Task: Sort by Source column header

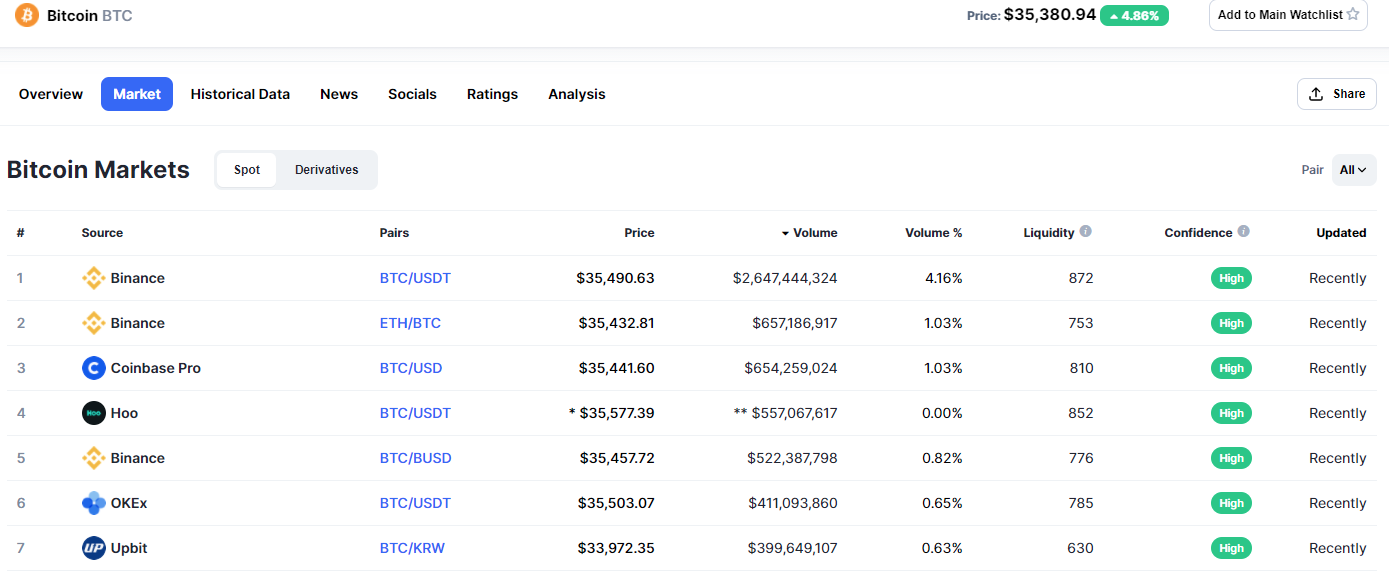Action: 102,233
